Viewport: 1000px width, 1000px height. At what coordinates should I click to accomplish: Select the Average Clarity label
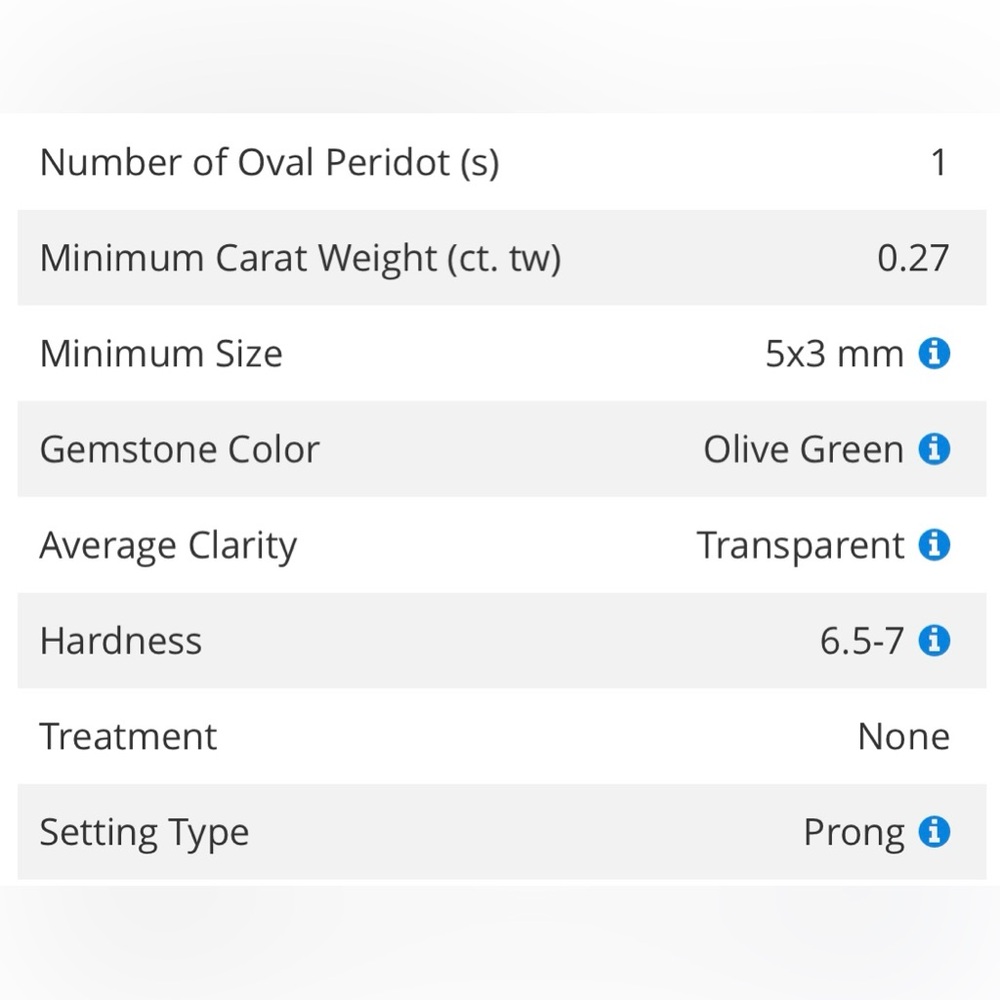(168, 546)
